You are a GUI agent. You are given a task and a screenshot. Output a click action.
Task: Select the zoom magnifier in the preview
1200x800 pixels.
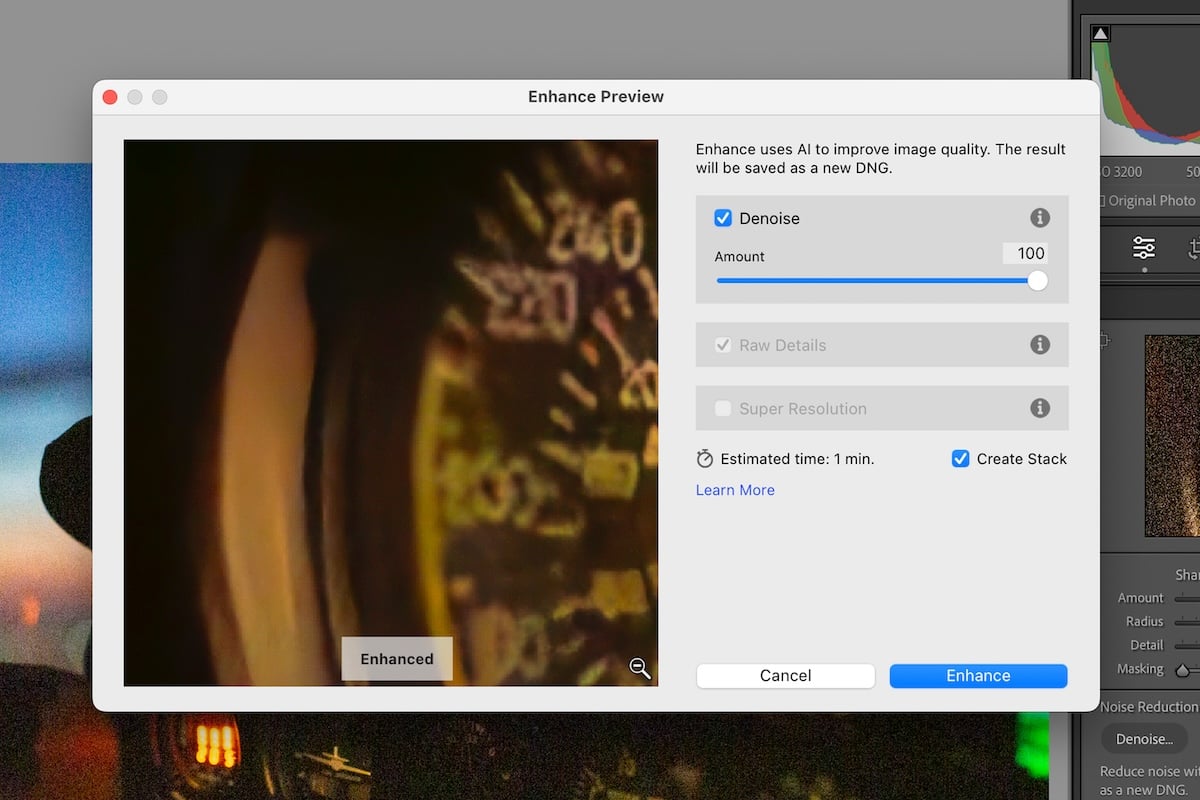[640, 668]
